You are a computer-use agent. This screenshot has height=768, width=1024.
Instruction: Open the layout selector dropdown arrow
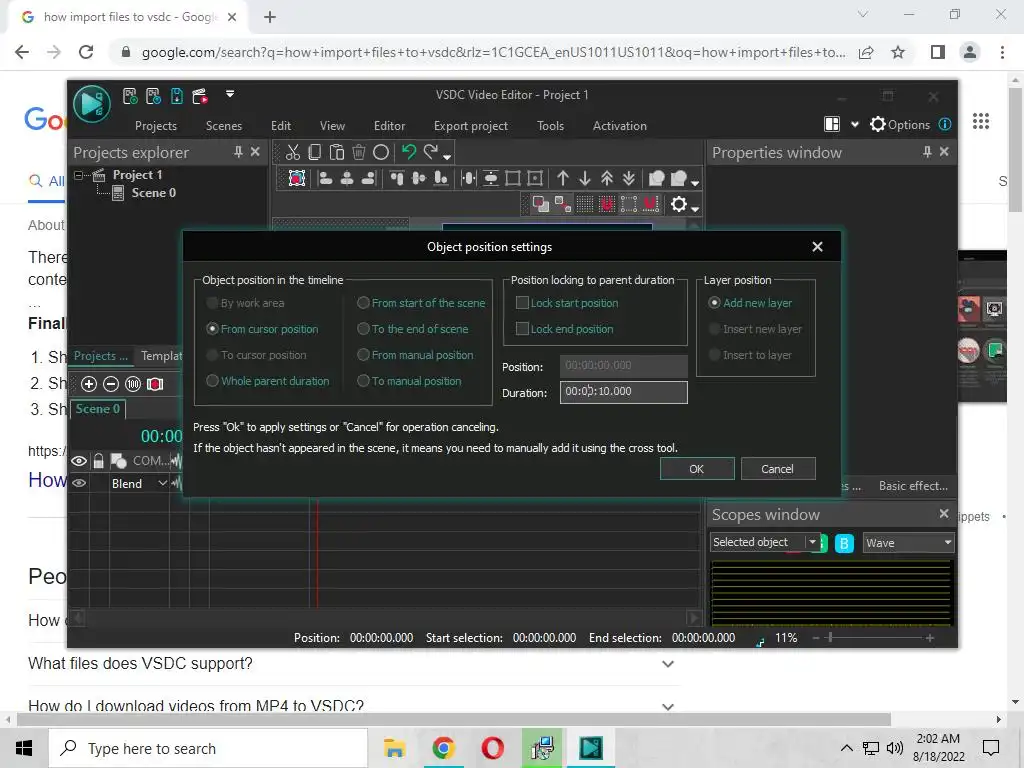854,125
